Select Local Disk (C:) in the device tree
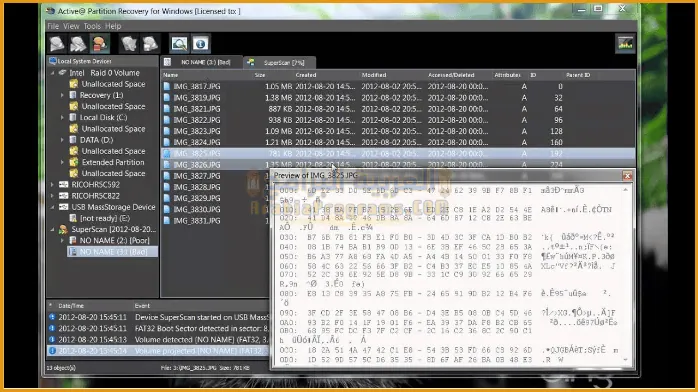The image size is (698, 392). coord(103,117)
